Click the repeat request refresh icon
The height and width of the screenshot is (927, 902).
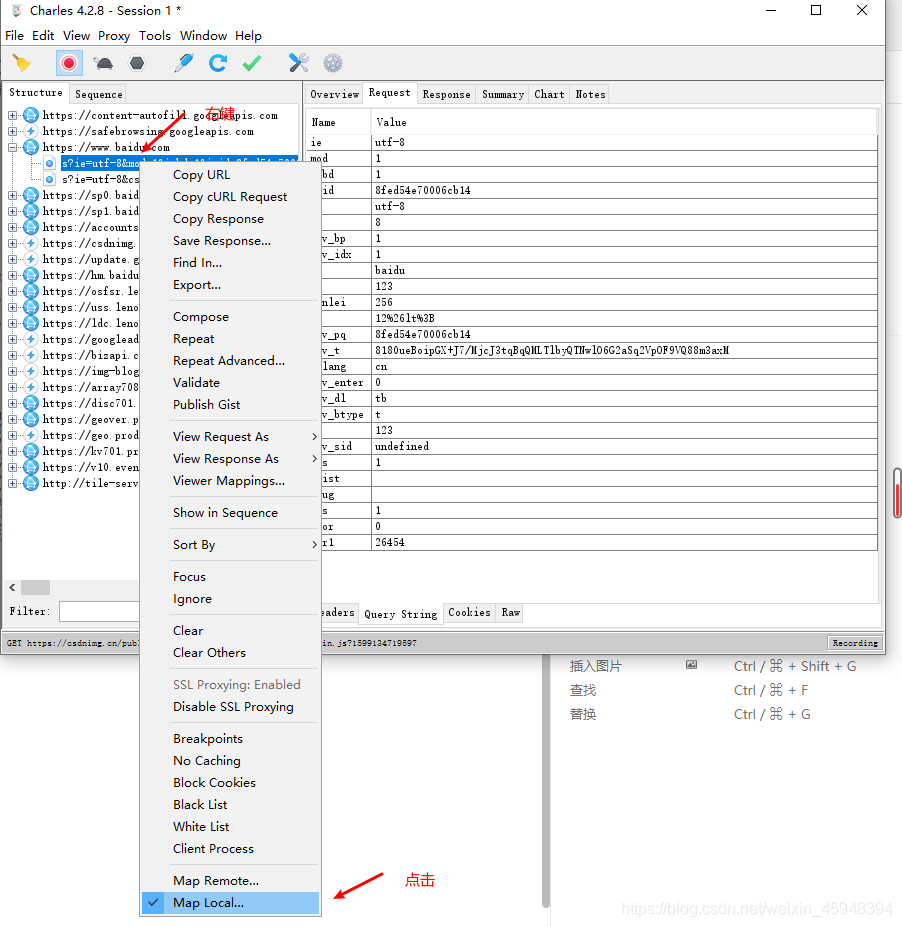[x=218, y=63]
